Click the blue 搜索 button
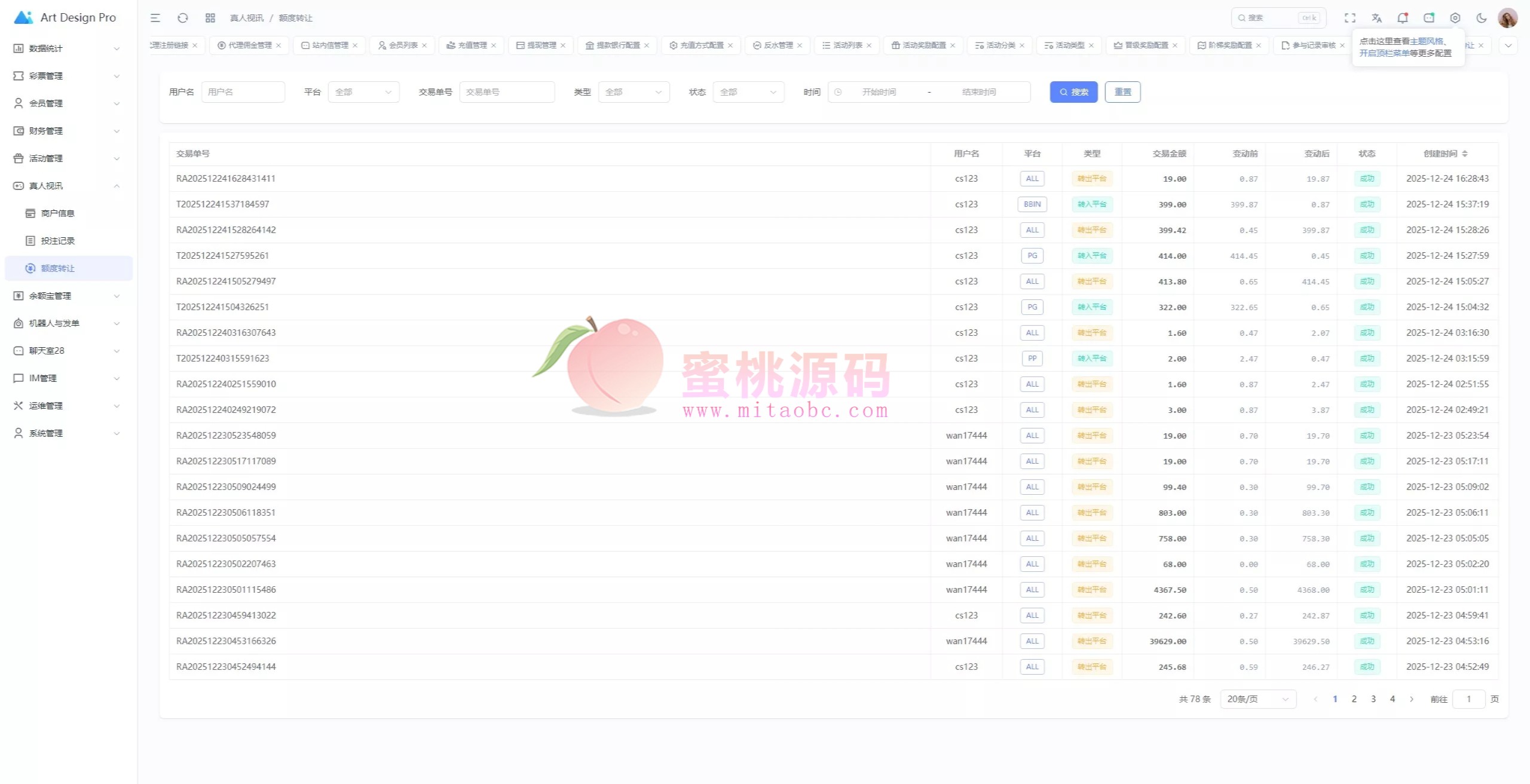This screenshot has height=784, width=1530. [x=1073, y=92]
